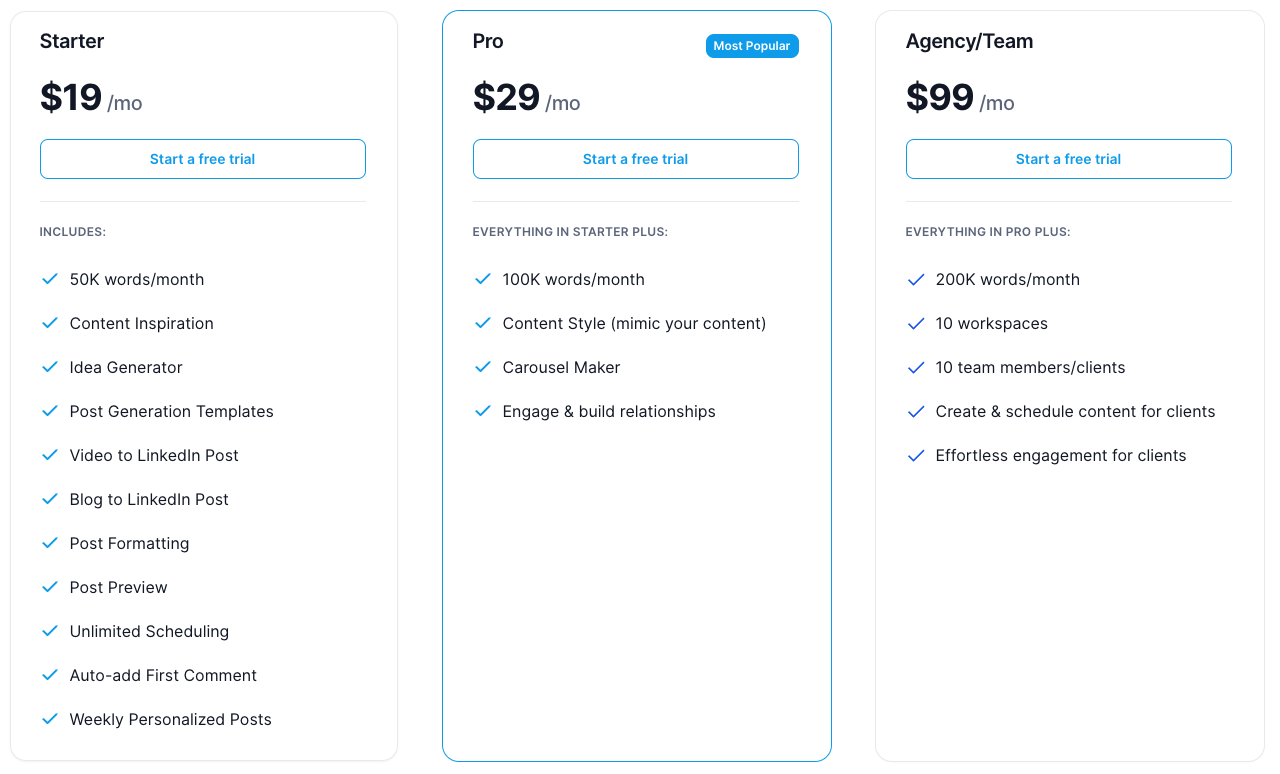Click the $19 price on Starter
This screenshot has width=1280, height=774.
(69, 97)
